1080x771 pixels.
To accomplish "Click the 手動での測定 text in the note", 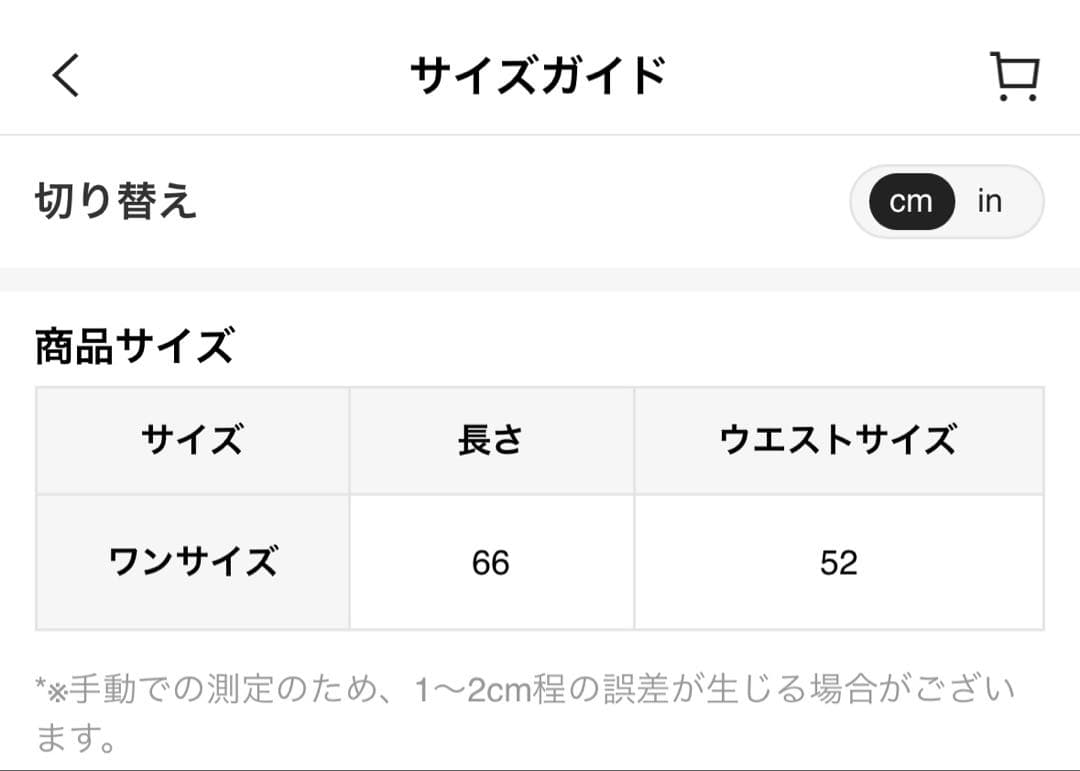I will [153, 689].
